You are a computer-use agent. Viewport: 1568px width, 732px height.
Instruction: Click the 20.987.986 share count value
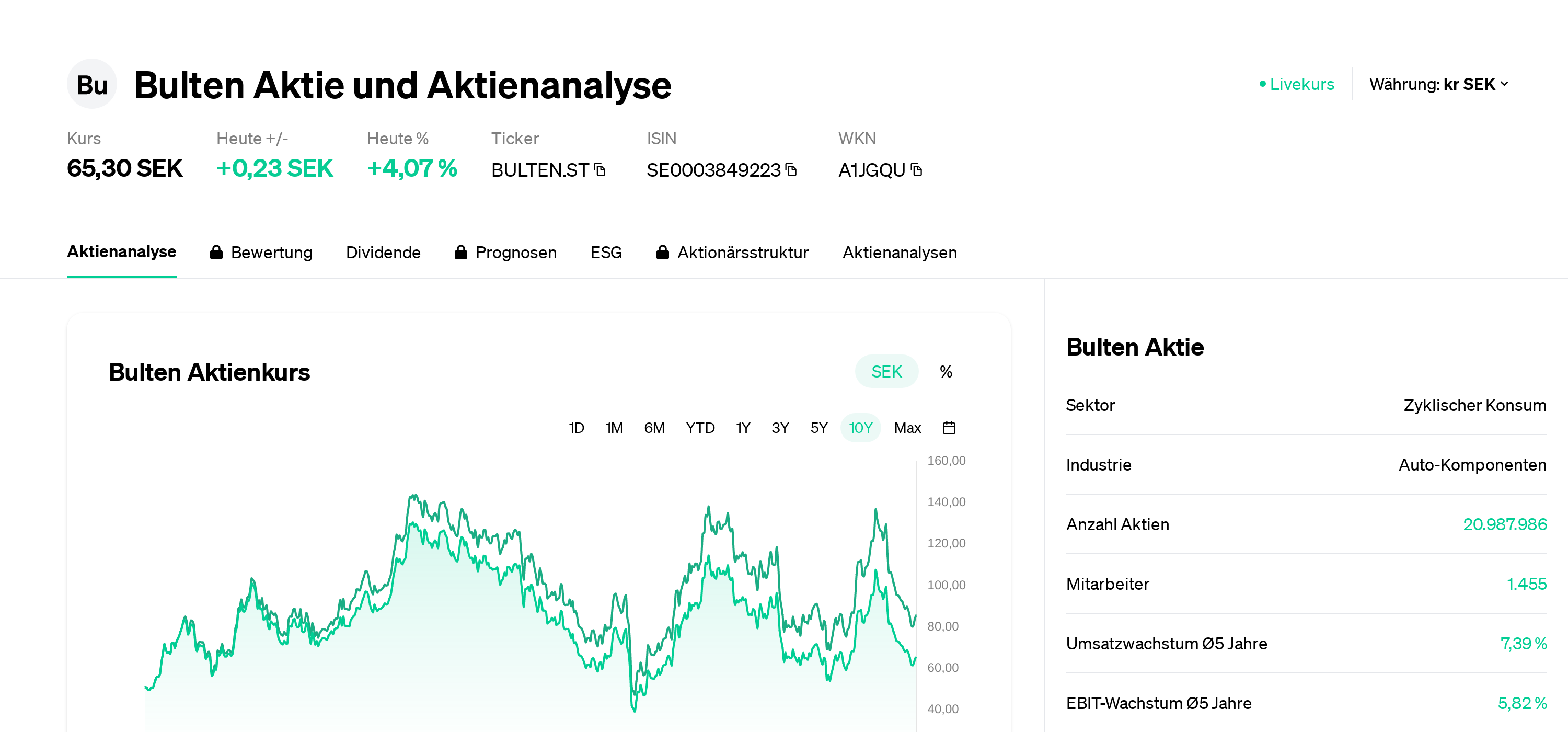pos(1505,524)
